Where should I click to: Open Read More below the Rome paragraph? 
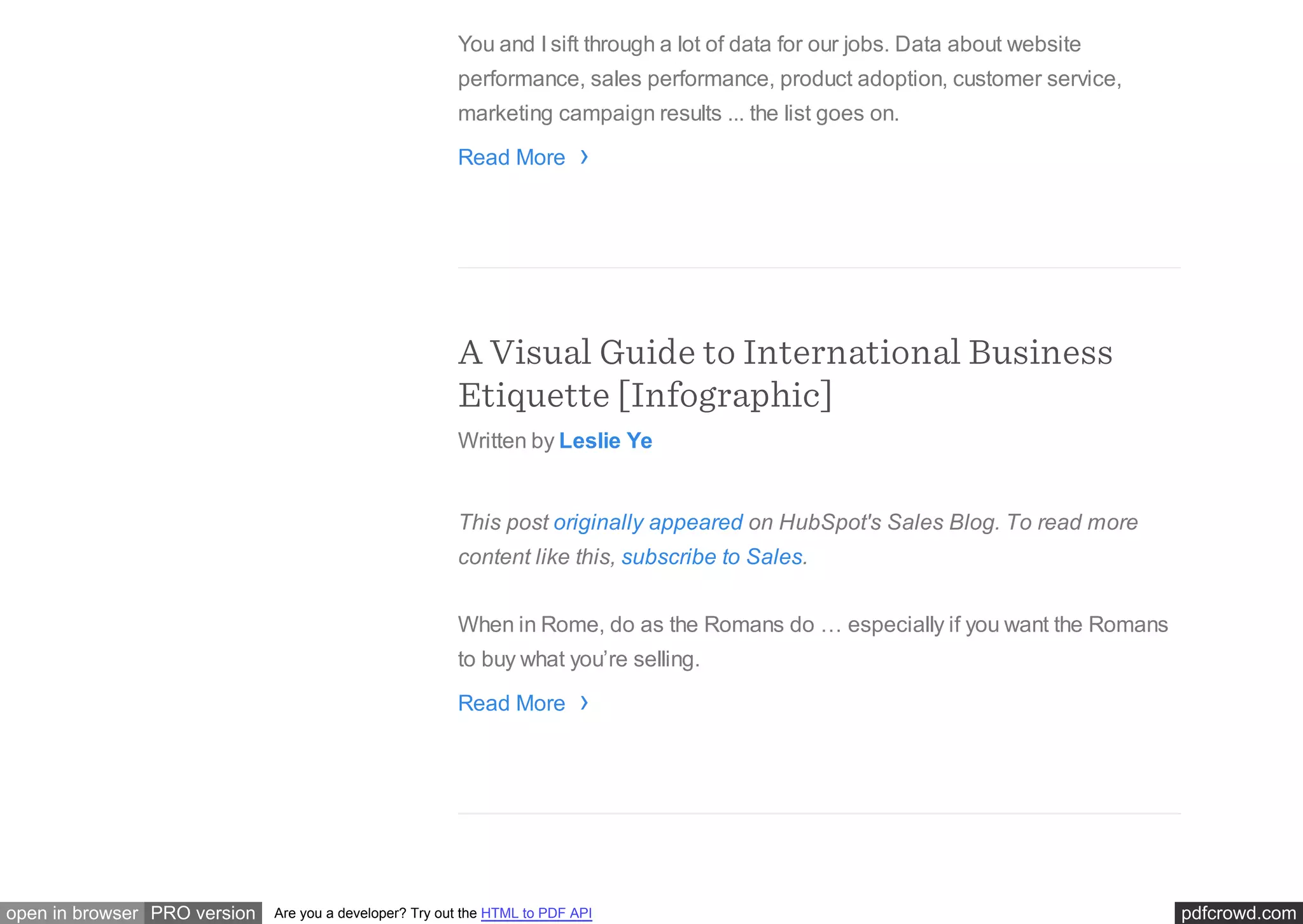coord(512,703)
